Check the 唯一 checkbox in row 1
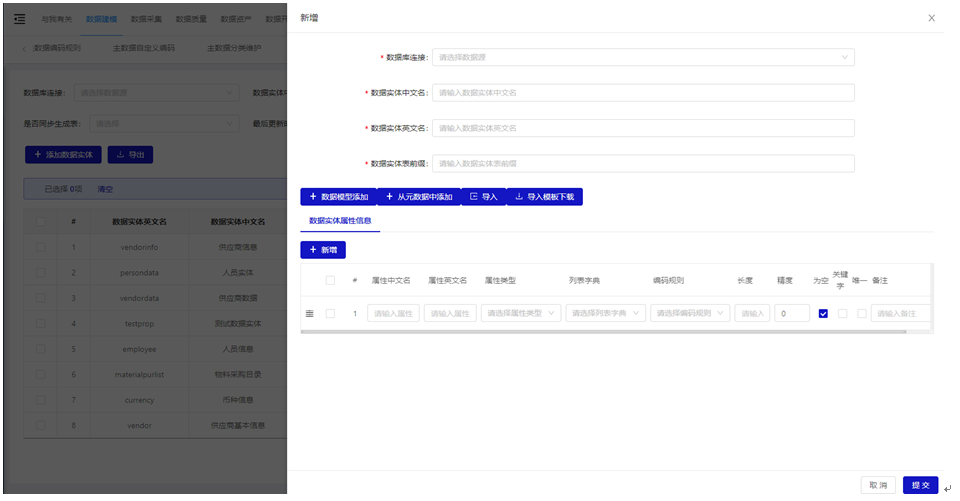The height and width of the screenshot is (501, 960). [x=861, y=314]
